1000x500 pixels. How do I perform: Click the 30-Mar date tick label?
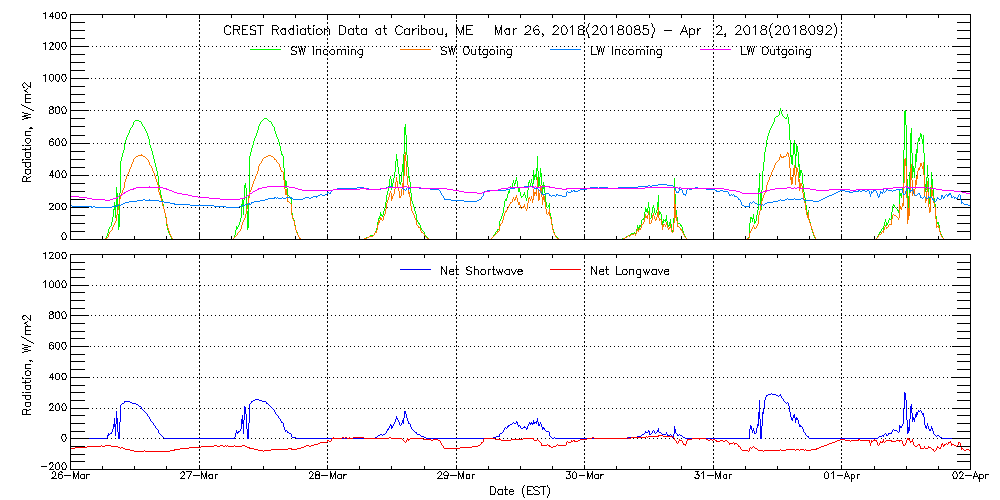pos(585,477)
